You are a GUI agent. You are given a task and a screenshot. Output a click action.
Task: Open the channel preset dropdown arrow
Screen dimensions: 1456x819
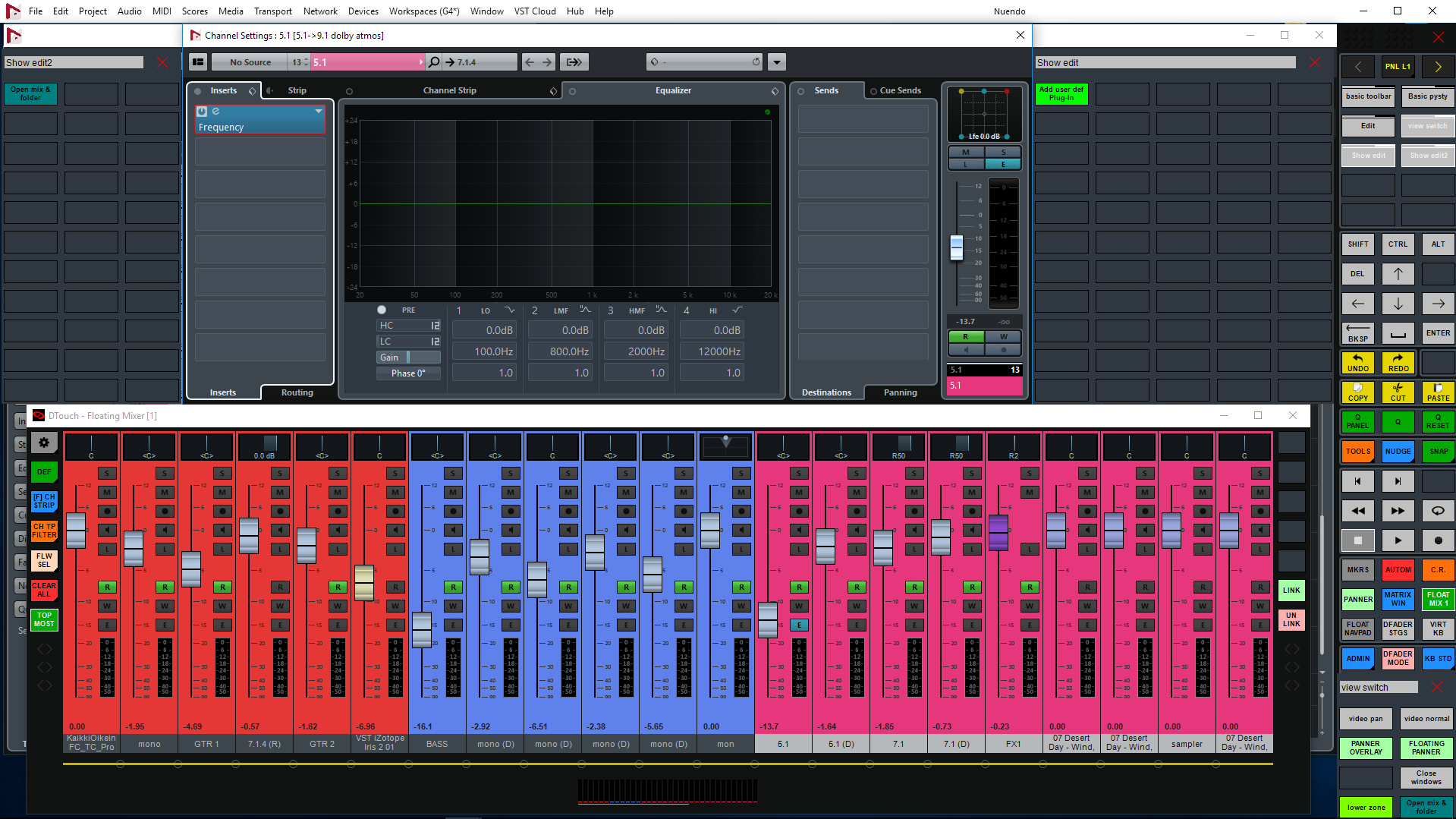tap(776, 62)
